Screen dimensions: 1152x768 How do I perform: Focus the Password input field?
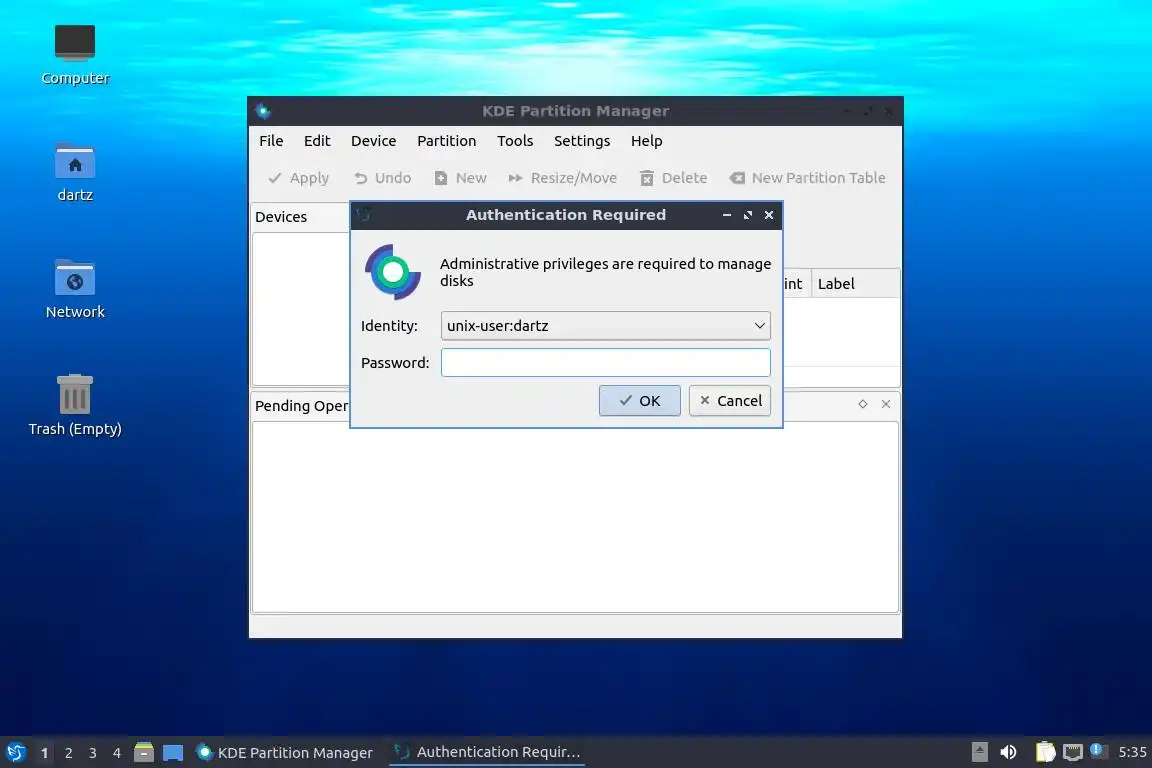coord(605,362)
